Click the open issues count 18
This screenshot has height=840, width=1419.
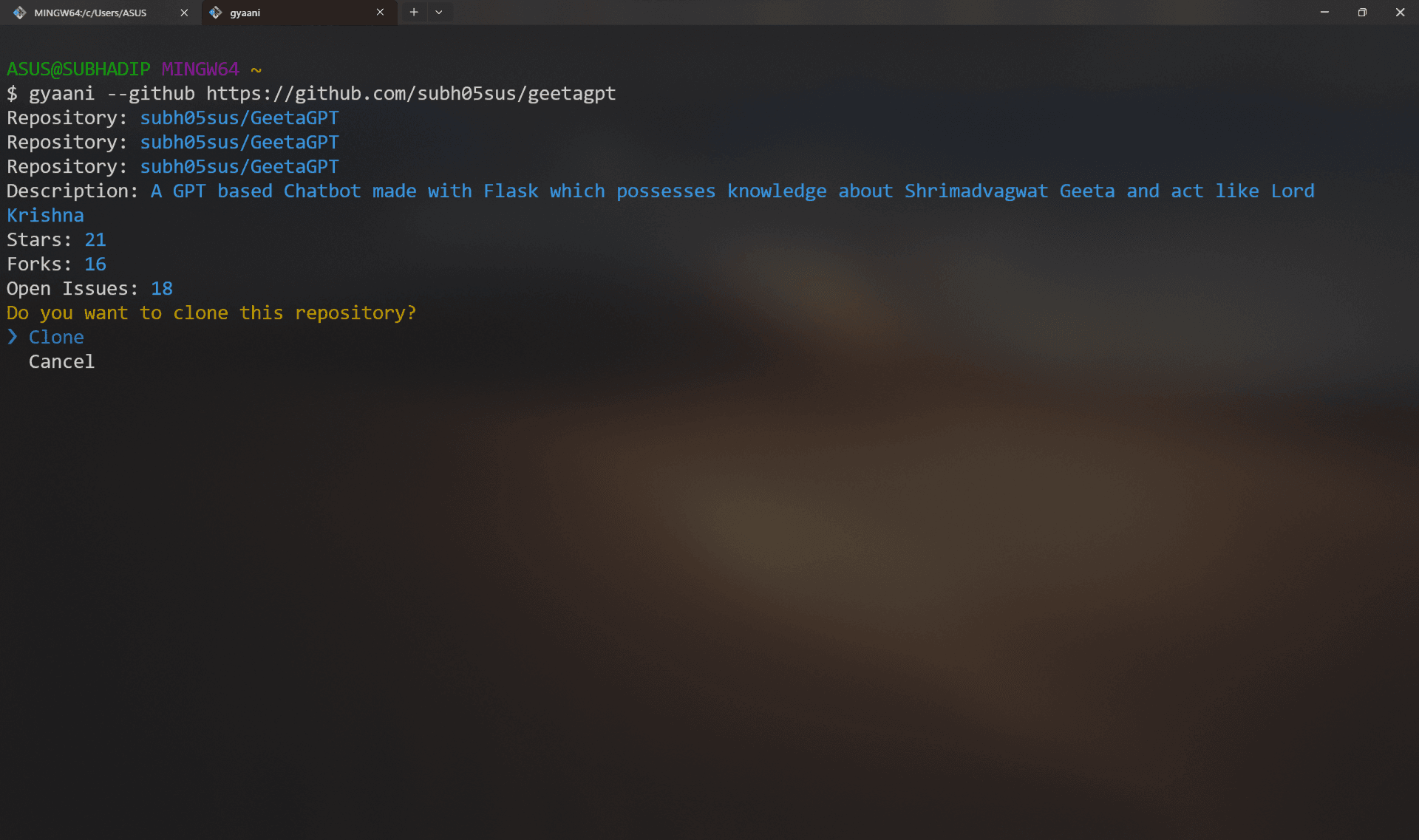162,289
